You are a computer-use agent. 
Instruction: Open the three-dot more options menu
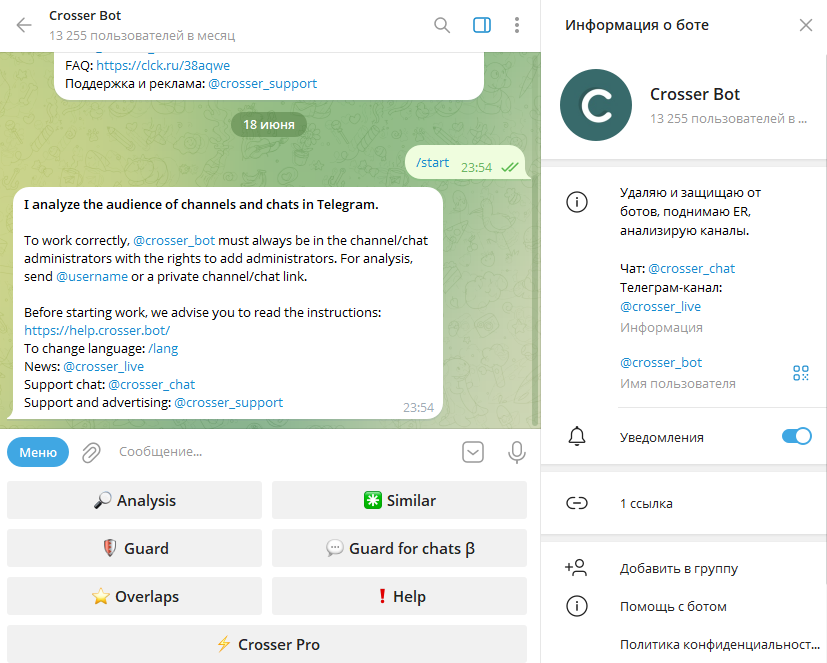(x=517, y=25)
